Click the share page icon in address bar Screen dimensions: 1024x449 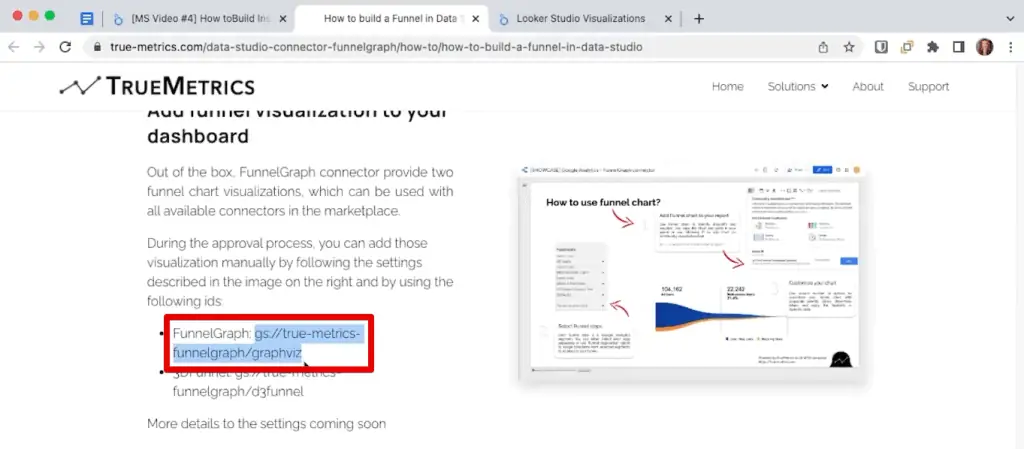pos(823,47)
